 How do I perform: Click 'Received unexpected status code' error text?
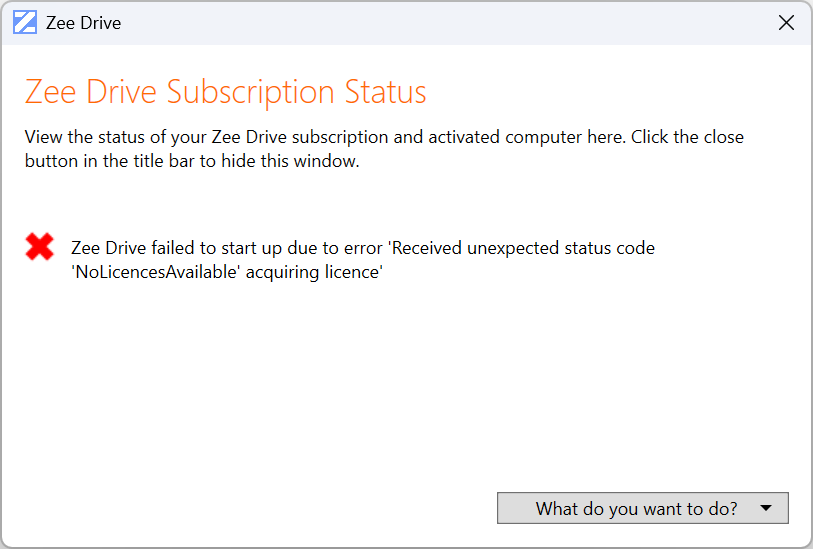coord(520,247)
